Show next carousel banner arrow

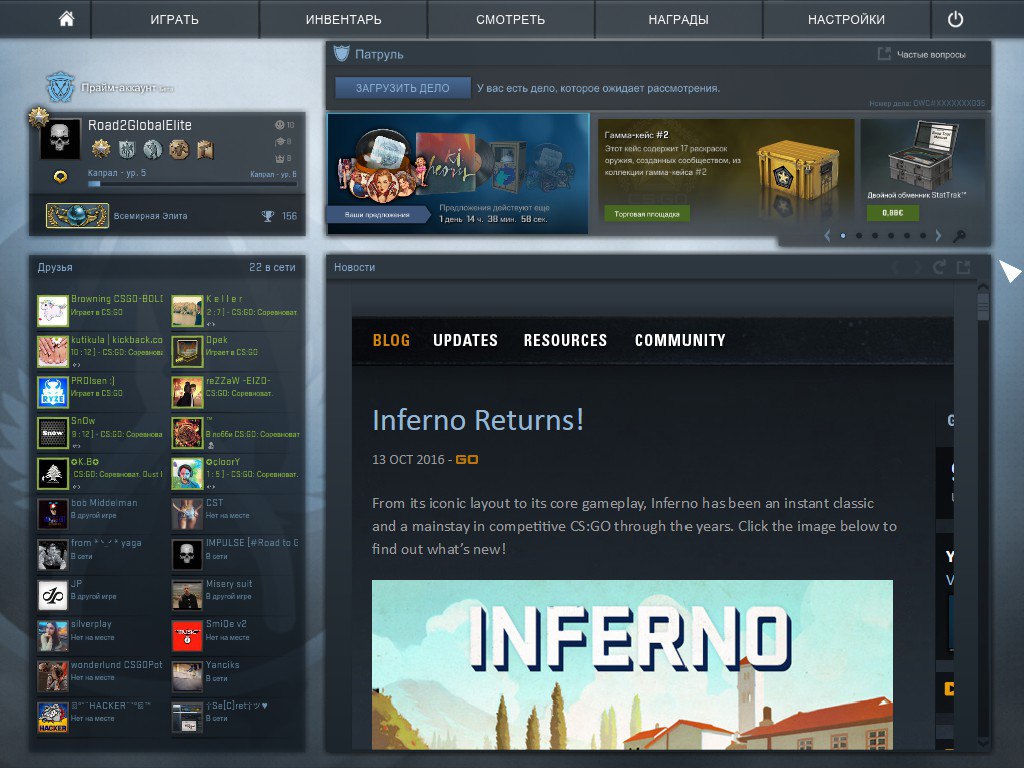(938, 236)
